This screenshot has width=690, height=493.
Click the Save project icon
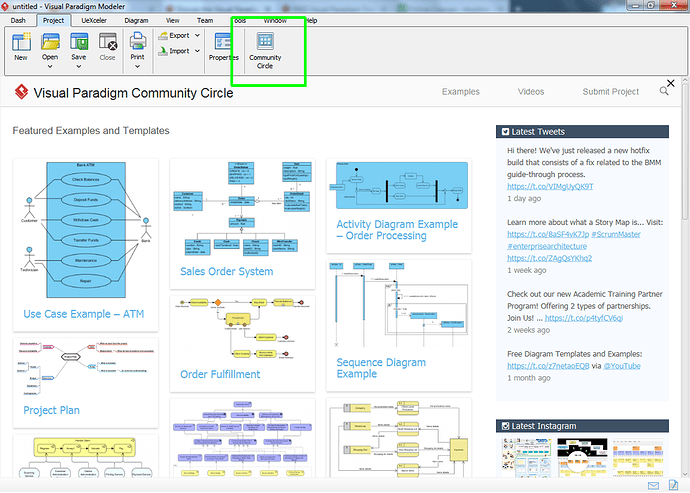79,42
